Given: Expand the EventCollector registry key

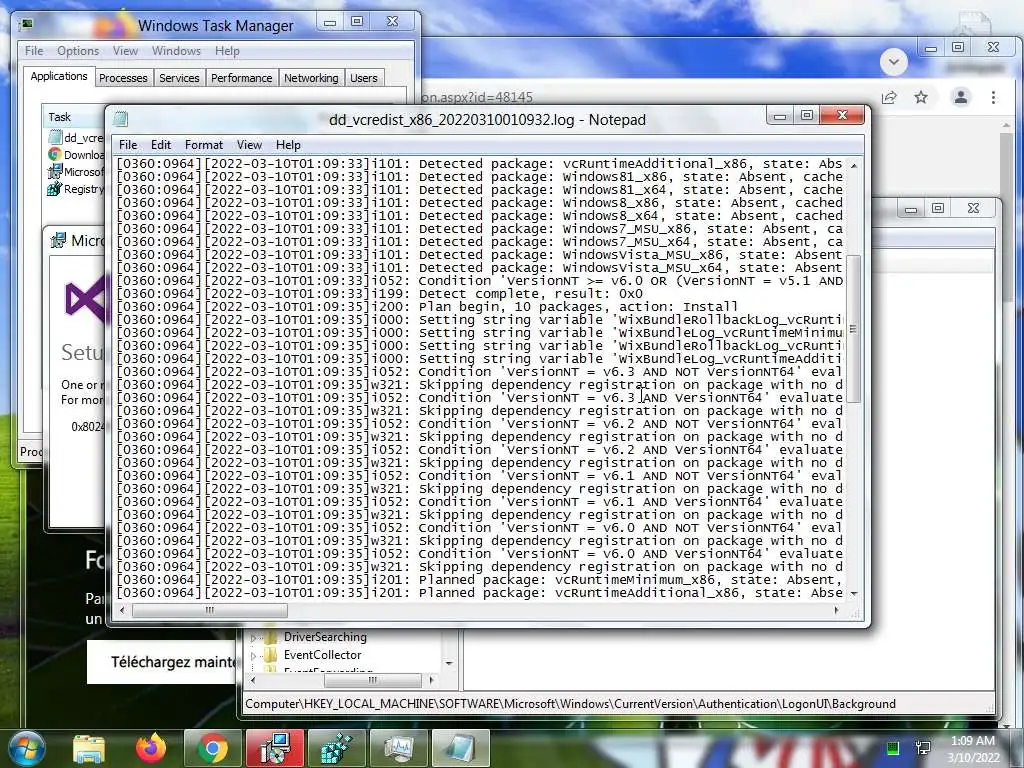Looking at the screenshot, I should 253,655.
